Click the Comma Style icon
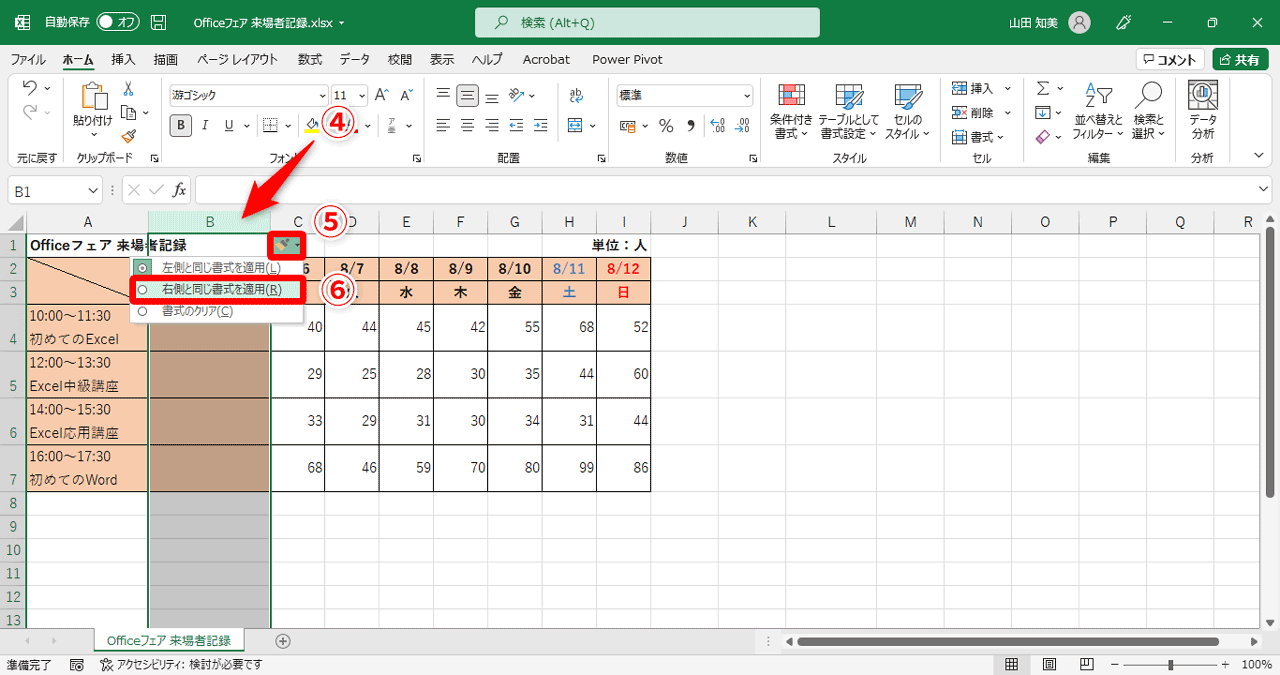 coord(691,125)
